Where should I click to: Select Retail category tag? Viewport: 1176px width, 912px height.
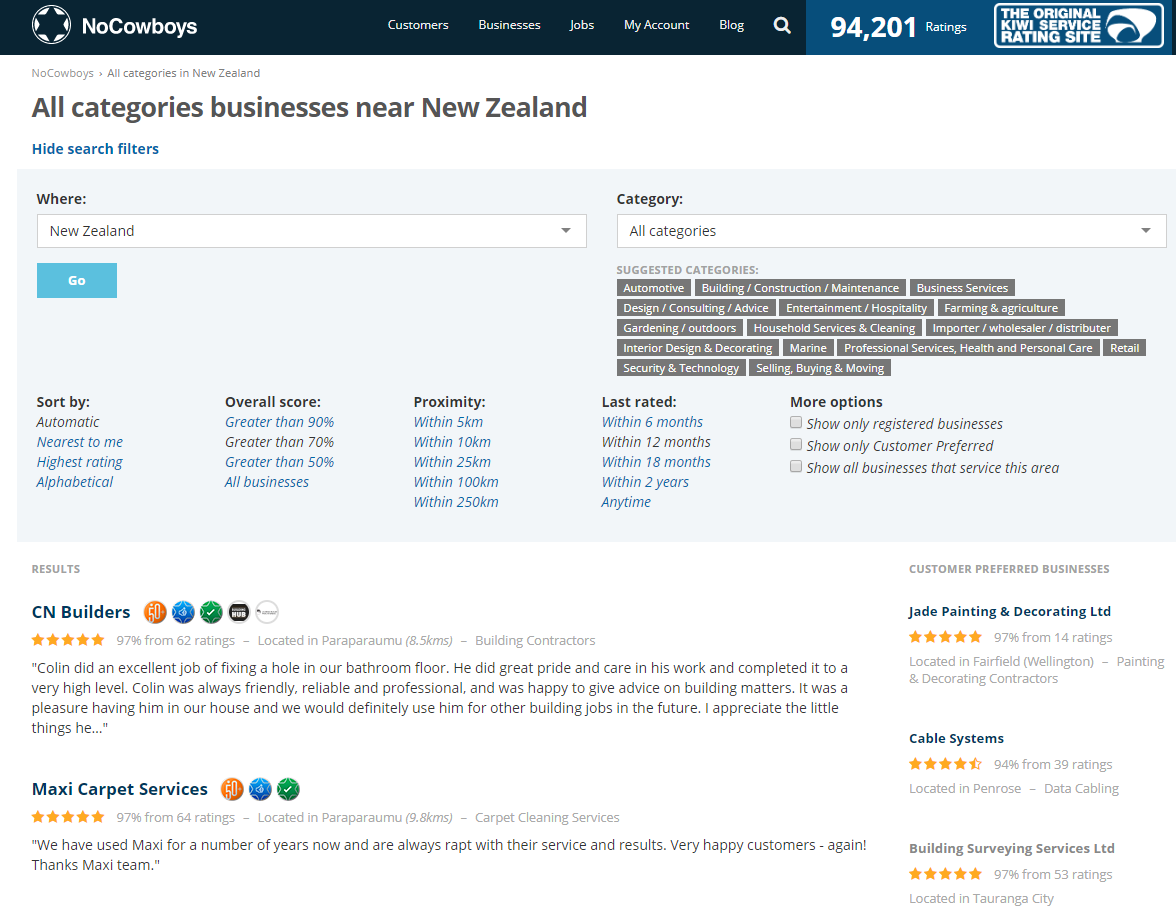tap(1124, 348)
